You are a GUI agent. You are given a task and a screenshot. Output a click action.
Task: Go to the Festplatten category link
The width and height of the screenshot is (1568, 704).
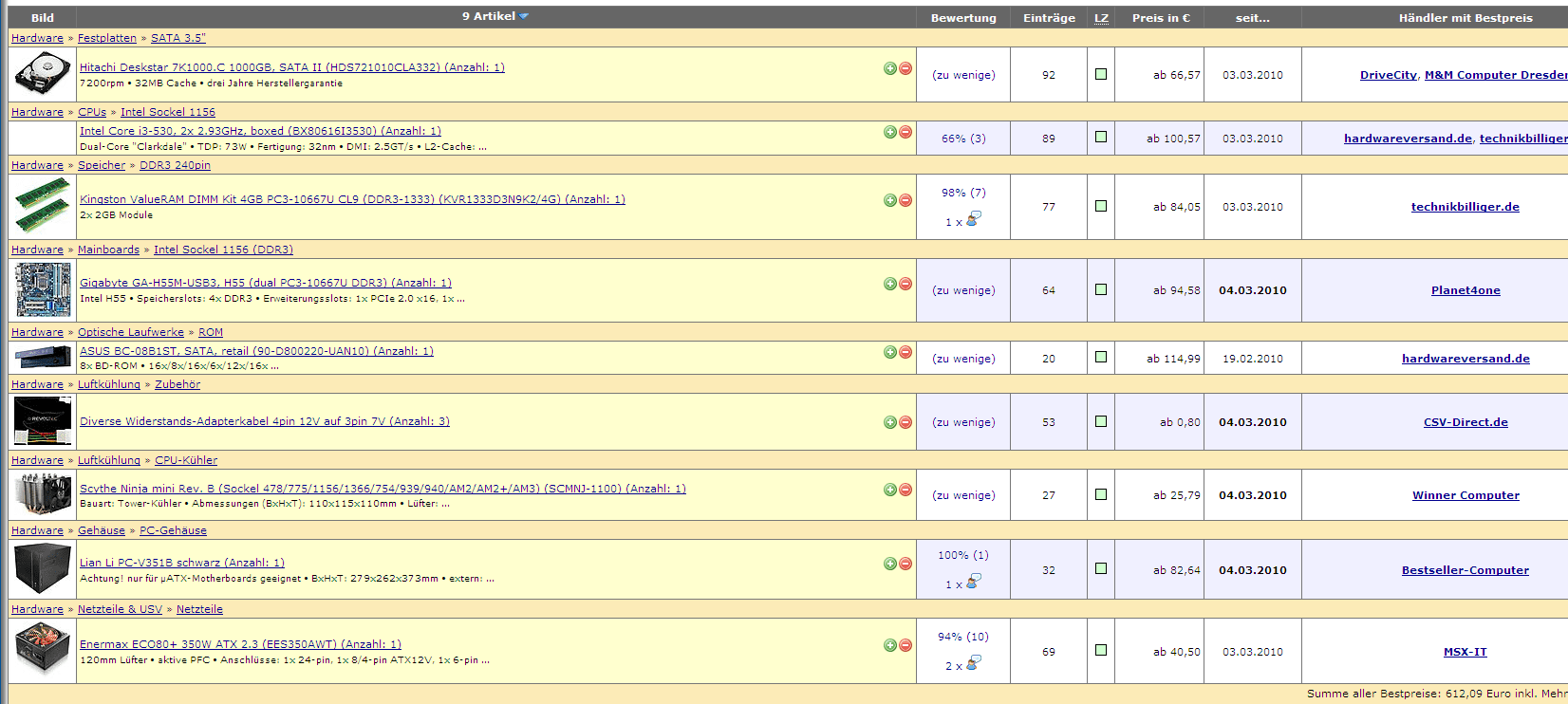pos(107,38)
